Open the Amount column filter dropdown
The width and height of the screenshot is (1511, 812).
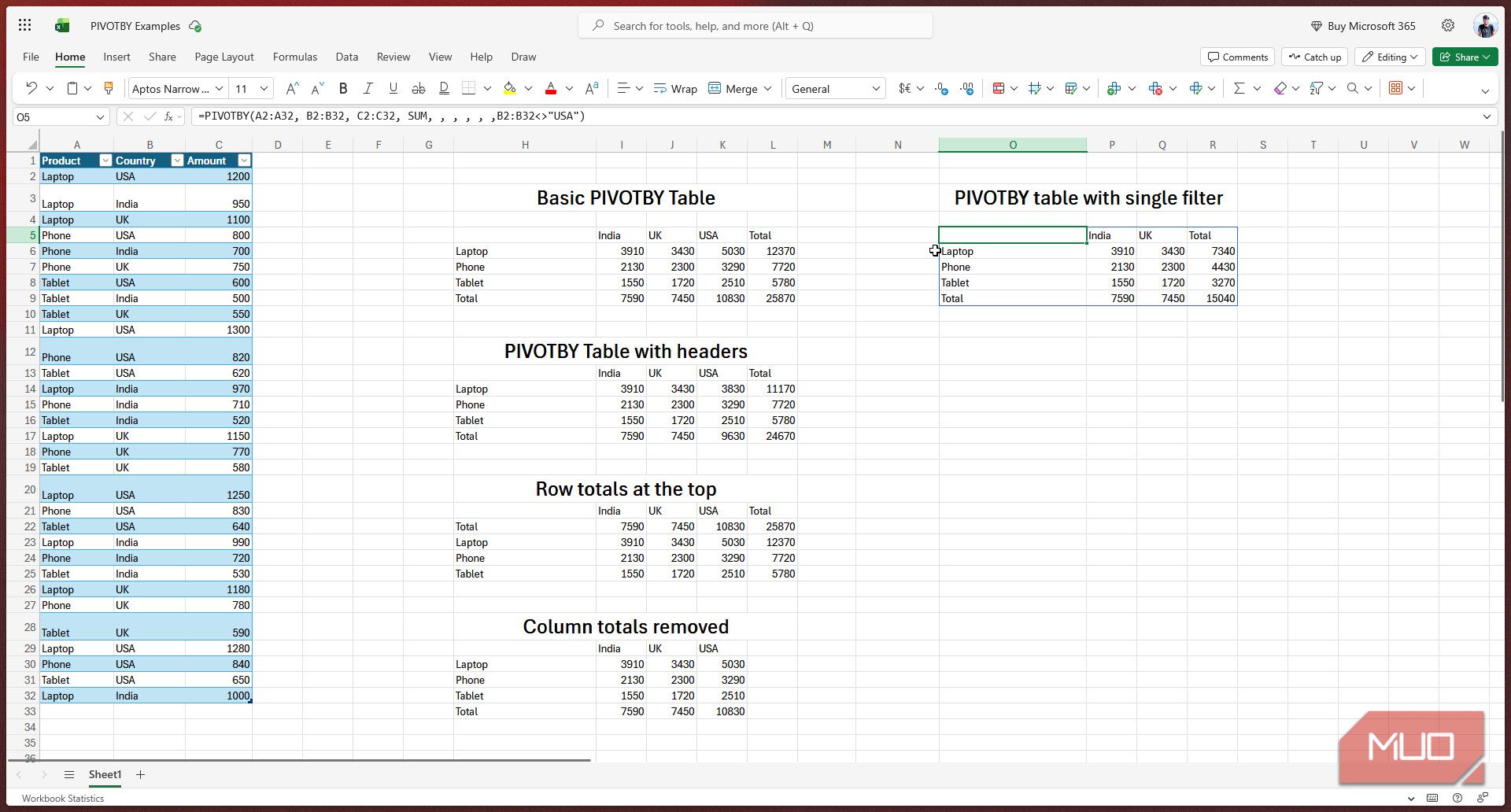(244, 161)
